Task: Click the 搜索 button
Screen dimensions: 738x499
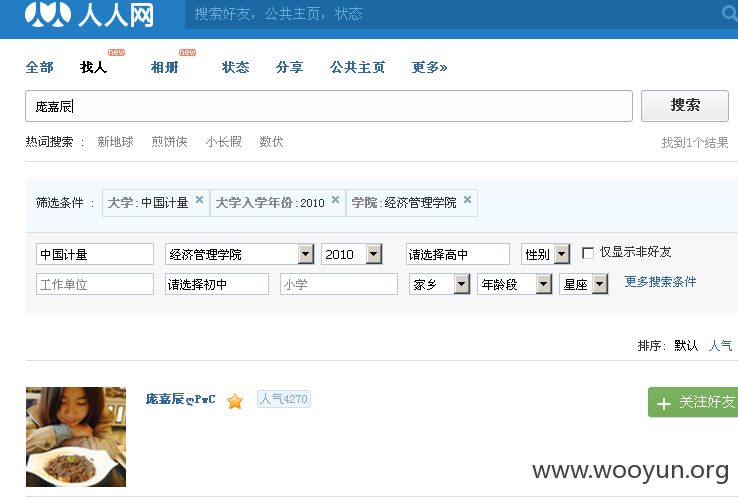Action: (685, 105)
